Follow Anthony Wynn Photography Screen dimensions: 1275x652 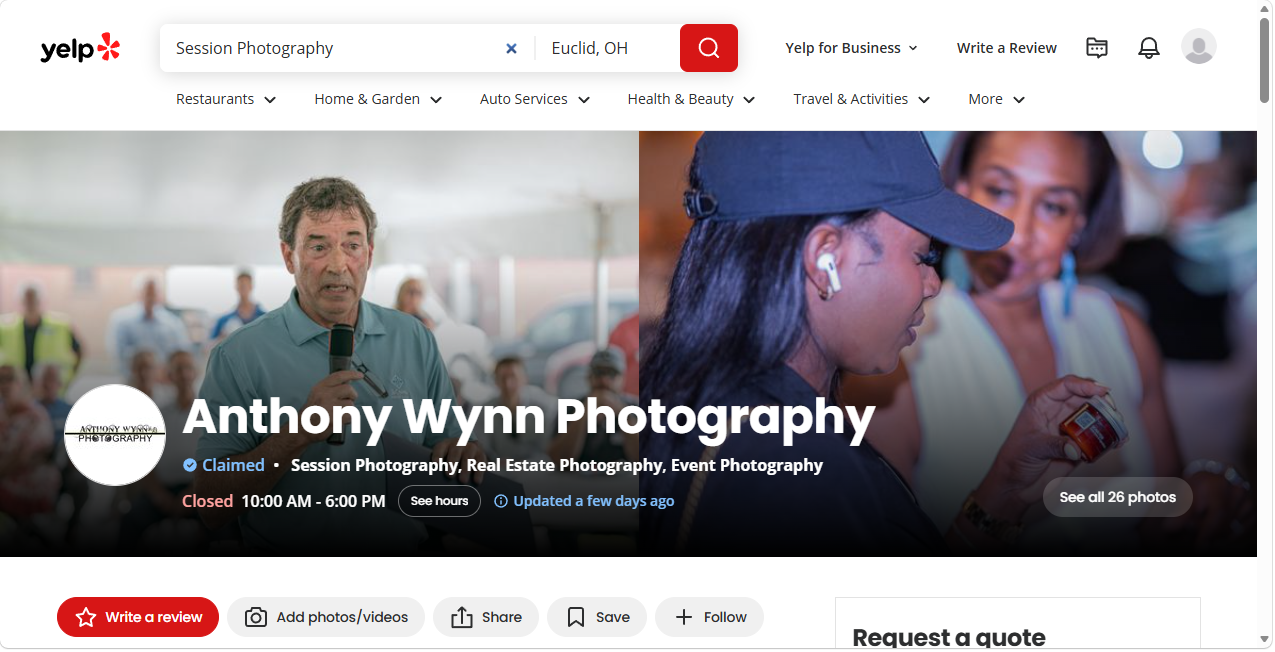pyautogui.click(x=709, y=617)
